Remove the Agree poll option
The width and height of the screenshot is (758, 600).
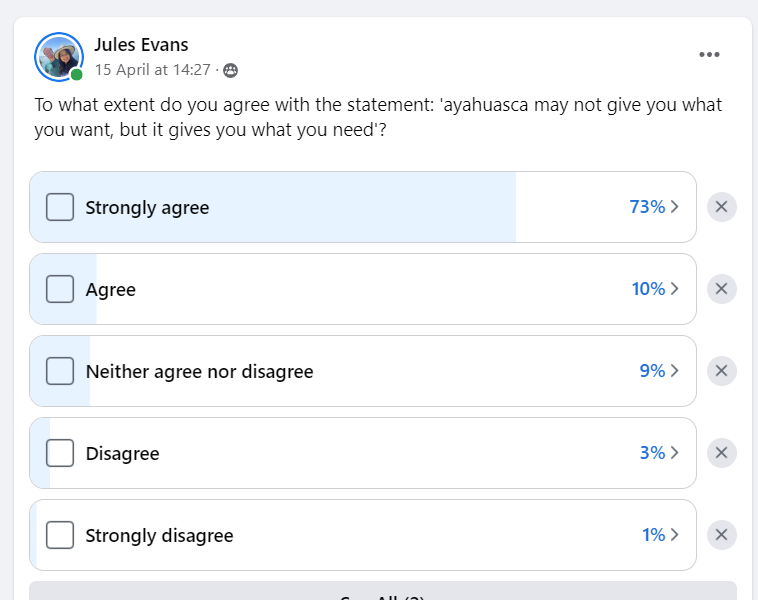[721, 289]
